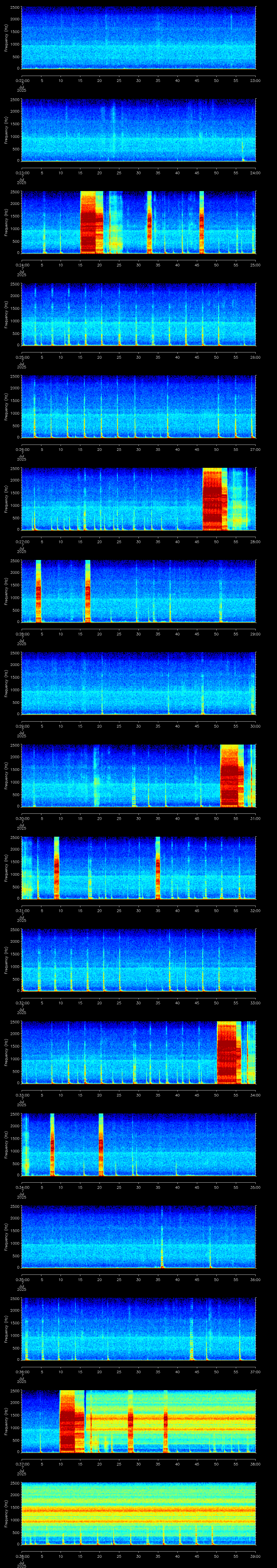Image resolution: width=277 pixels, height=1568 pixels.
Task: Select the spectrogram panel beginning at 0:29:00
Action: click(138, 683)
